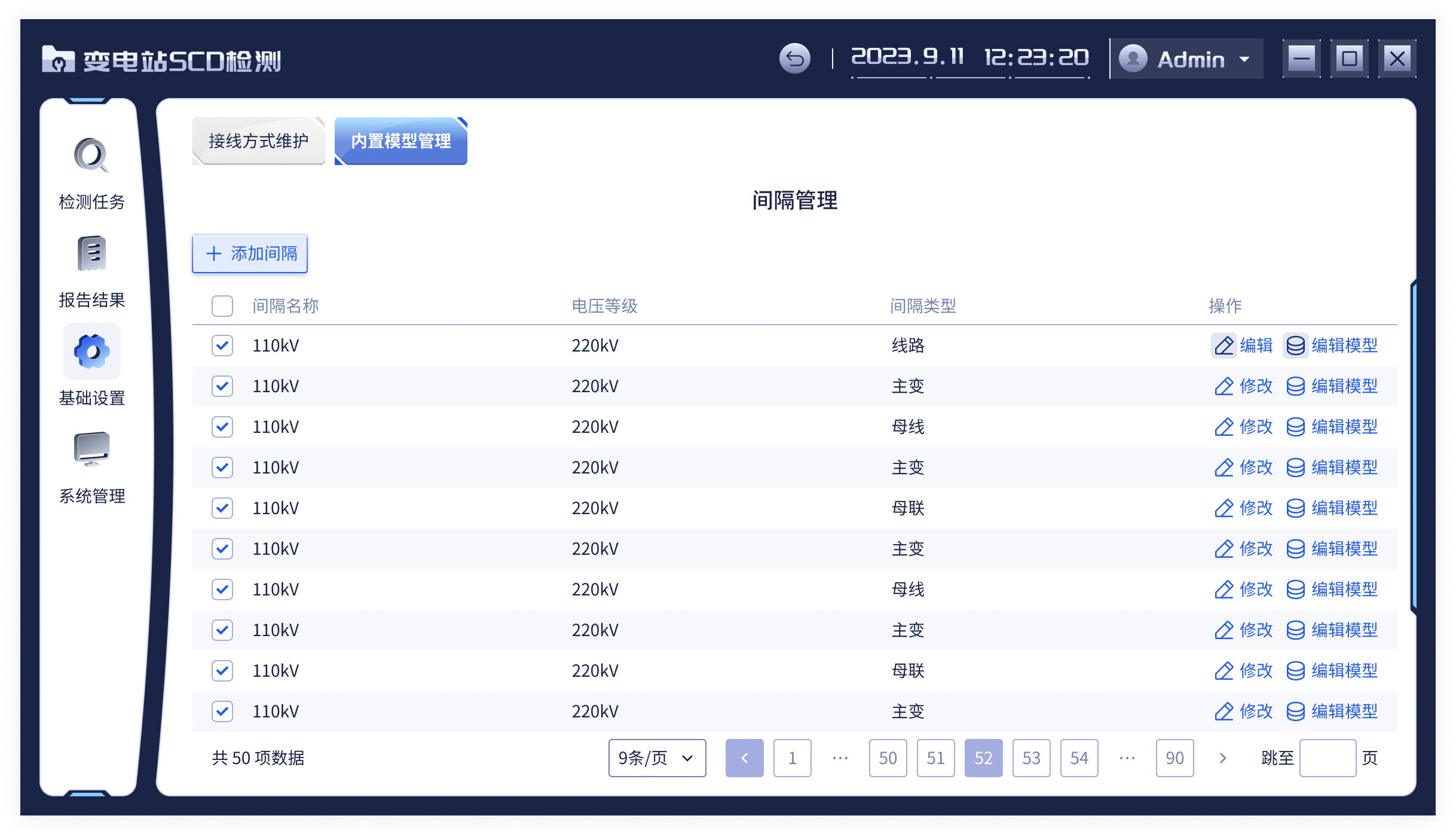This screenshot has height=837, width=1456.
Task: Click the 添加间隔 button
Action: coord(250,253)
